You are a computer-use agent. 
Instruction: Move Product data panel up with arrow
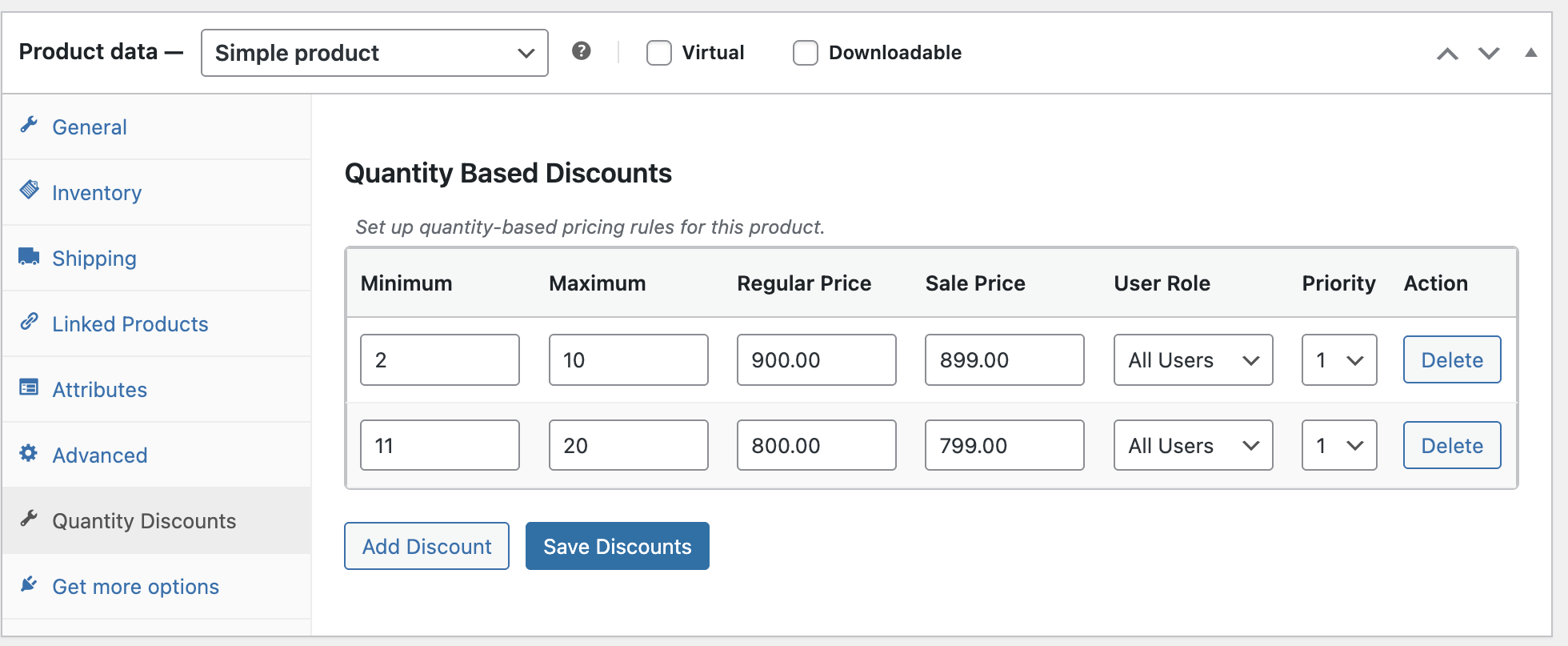tap(1447, 54)
